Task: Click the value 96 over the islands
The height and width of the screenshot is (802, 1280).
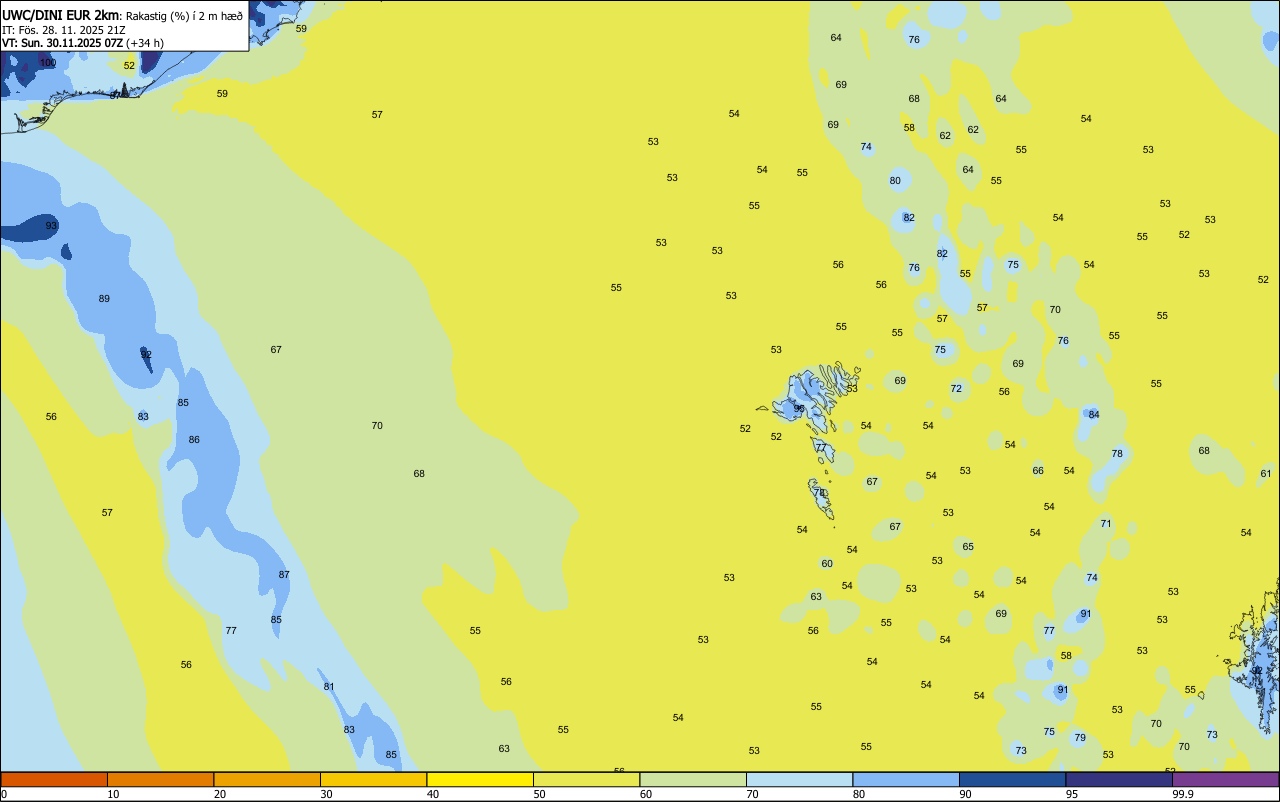Action: 799,408
